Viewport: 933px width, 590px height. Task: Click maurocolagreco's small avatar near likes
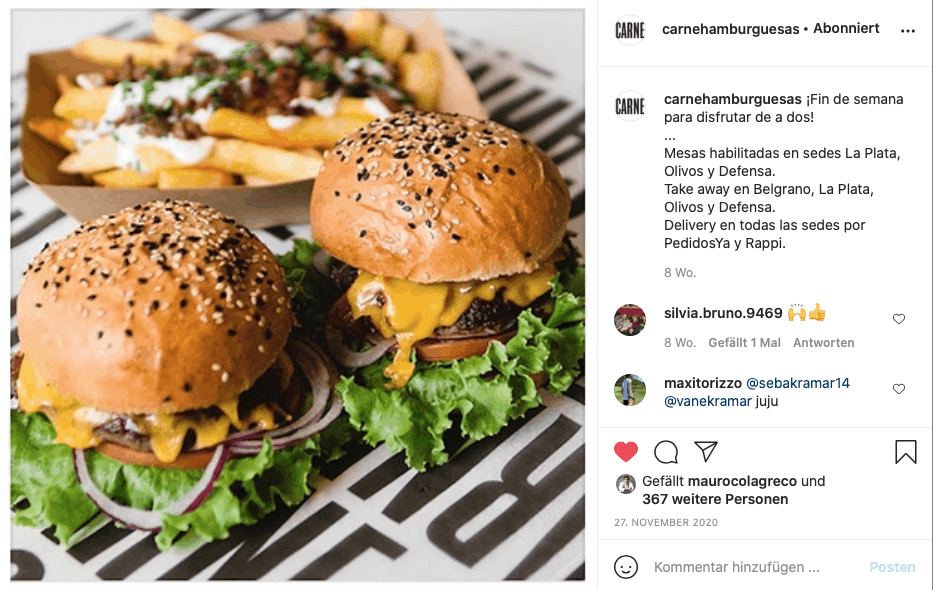coord(625,484)
